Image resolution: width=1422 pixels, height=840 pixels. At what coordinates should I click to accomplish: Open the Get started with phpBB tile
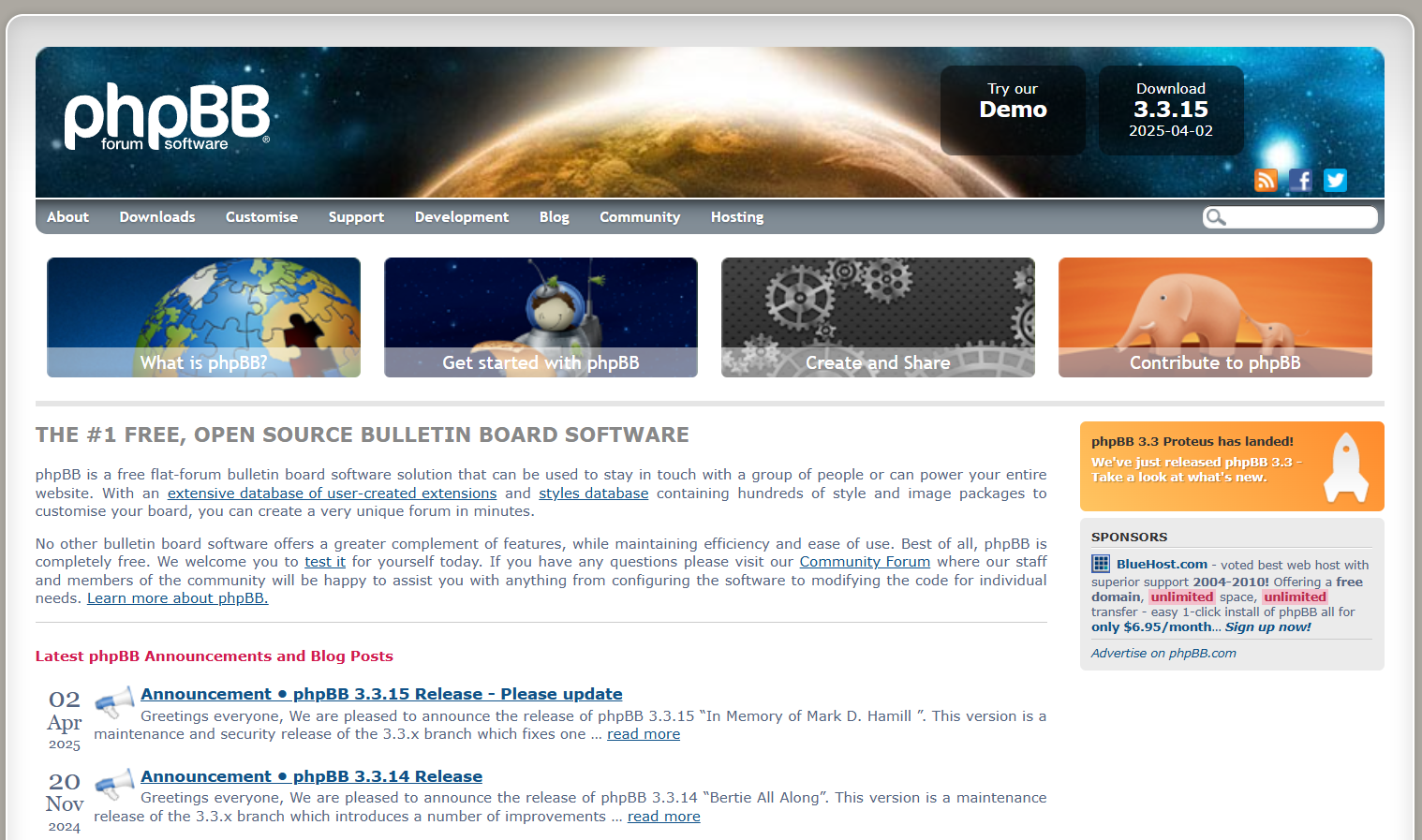[541, 317]
